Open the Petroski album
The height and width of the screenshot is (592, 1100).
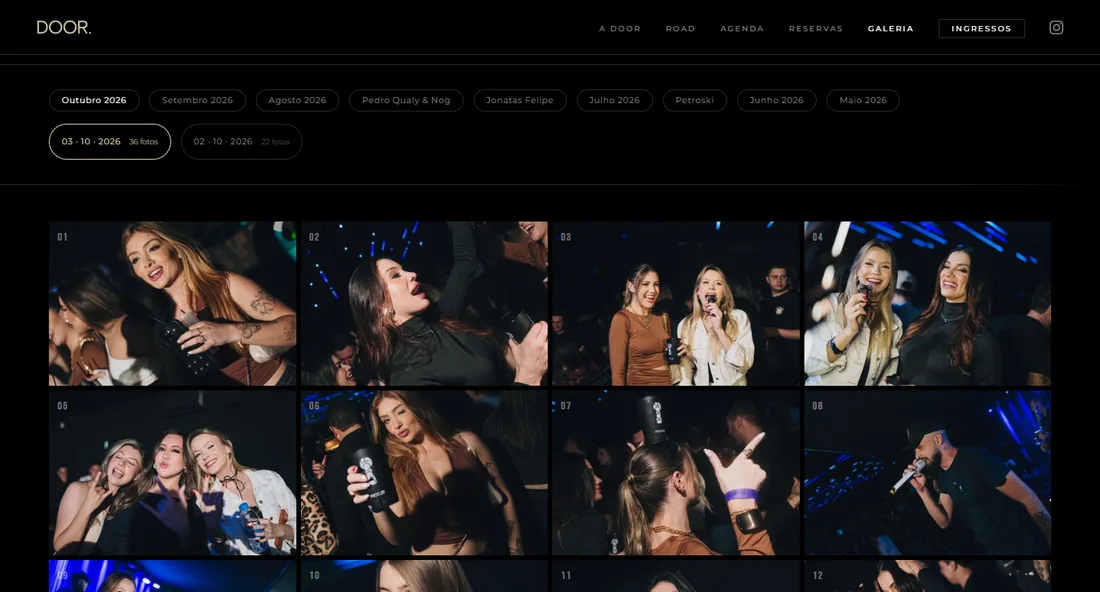[695, 100]
